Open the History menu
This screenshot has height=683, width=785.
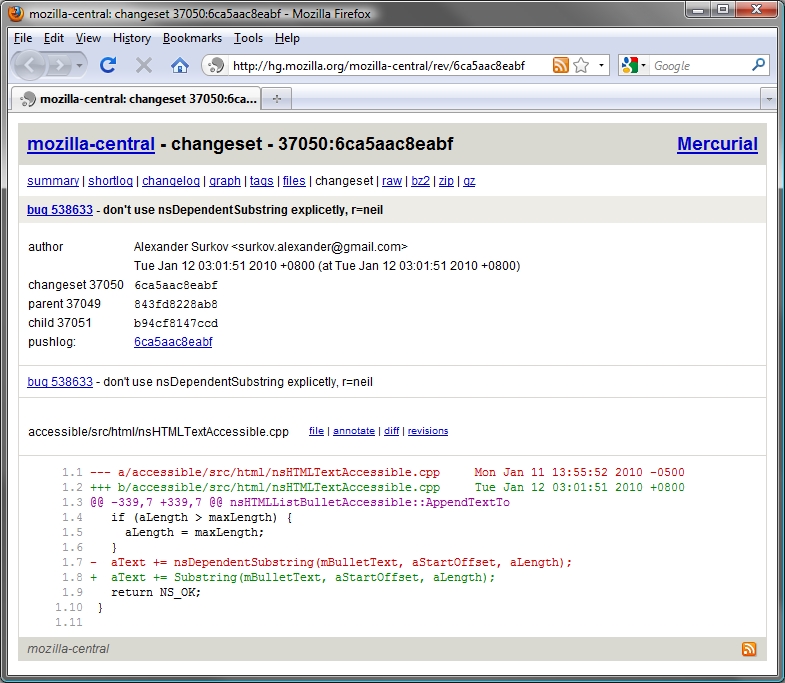click(x=132, y=38)
